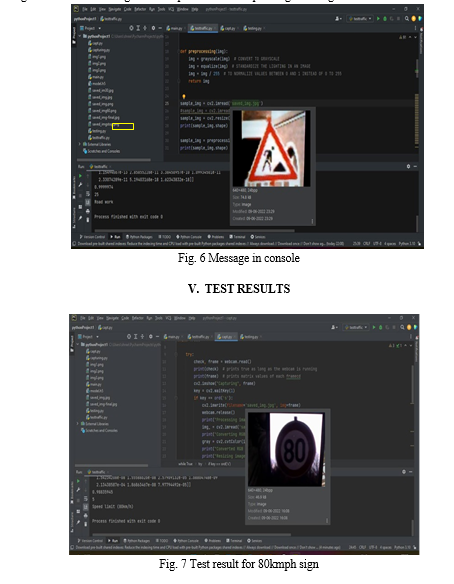Click 'Road work' output line in Fig. 6 console
Screen dimensions: 454x584
pyautogui.click(x=104, y=201)
